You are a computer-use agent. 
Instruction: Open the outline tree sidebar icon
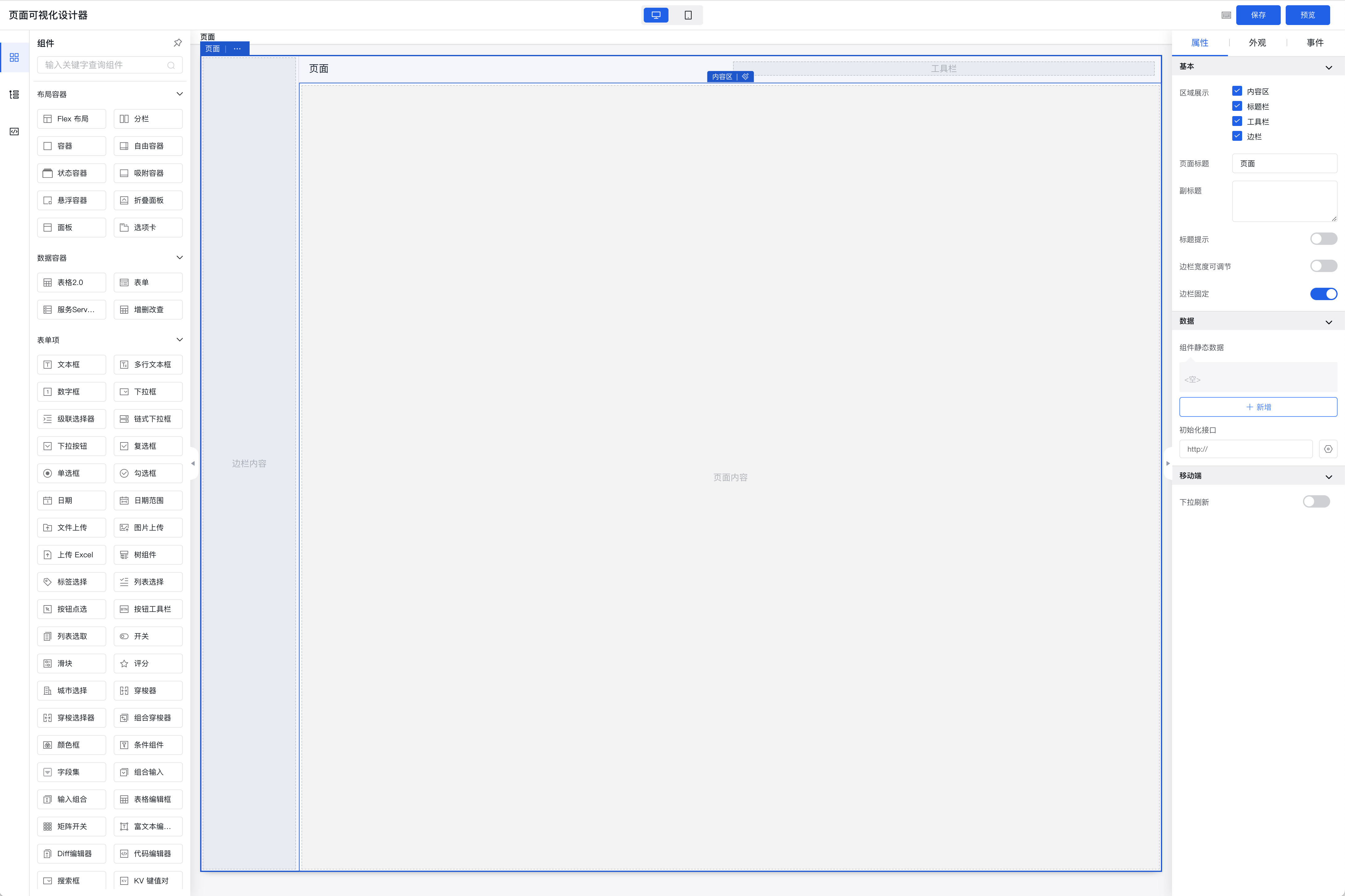click(14, 94)
